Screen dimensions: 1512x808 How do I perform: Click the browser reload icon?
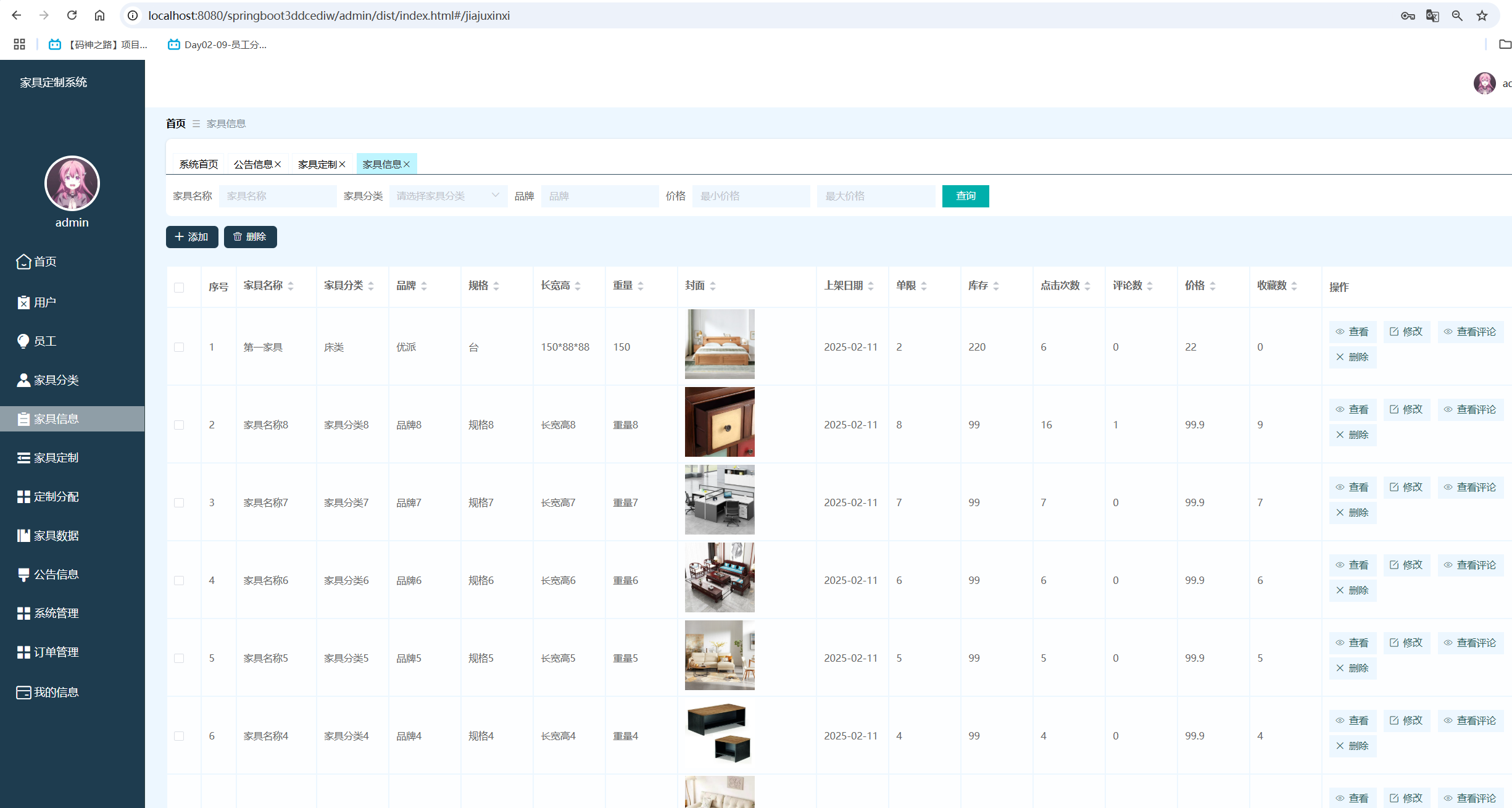(x=72, y=15)
